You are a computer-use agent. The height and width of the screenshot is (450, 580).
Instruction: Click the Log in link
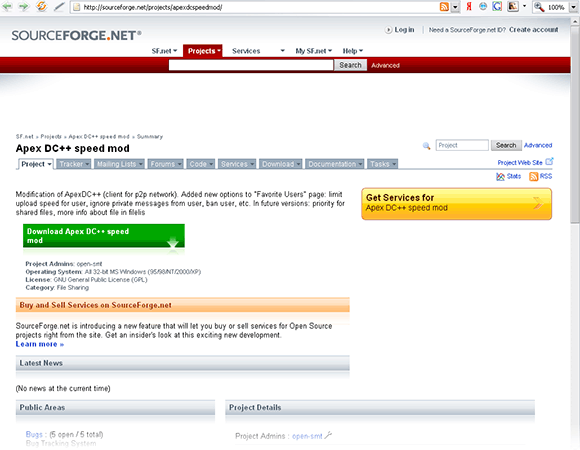[x=404, y=30]
